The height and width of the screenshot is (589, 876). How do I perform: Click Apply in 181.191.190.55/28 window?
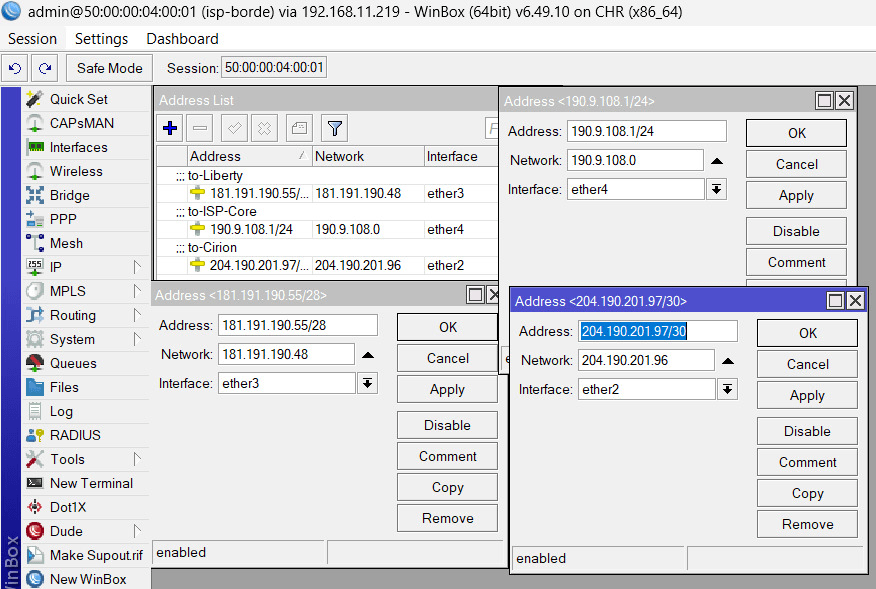pos(447,390)
